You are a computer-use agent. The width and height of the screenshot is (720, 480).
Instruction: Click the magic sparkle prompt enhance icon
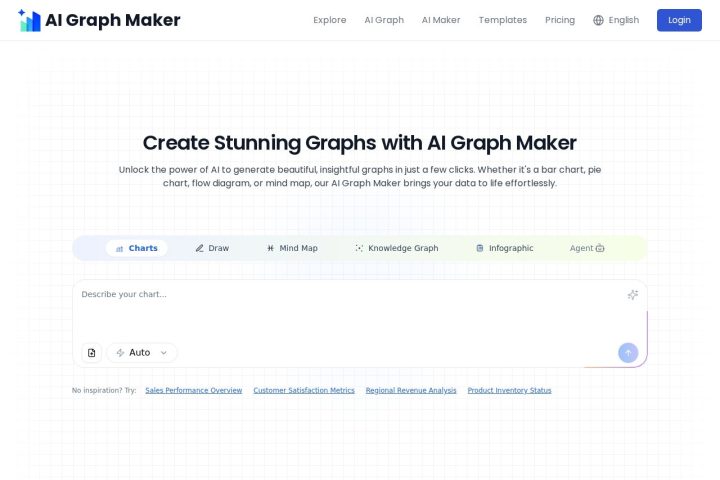(x=633, y=294)
